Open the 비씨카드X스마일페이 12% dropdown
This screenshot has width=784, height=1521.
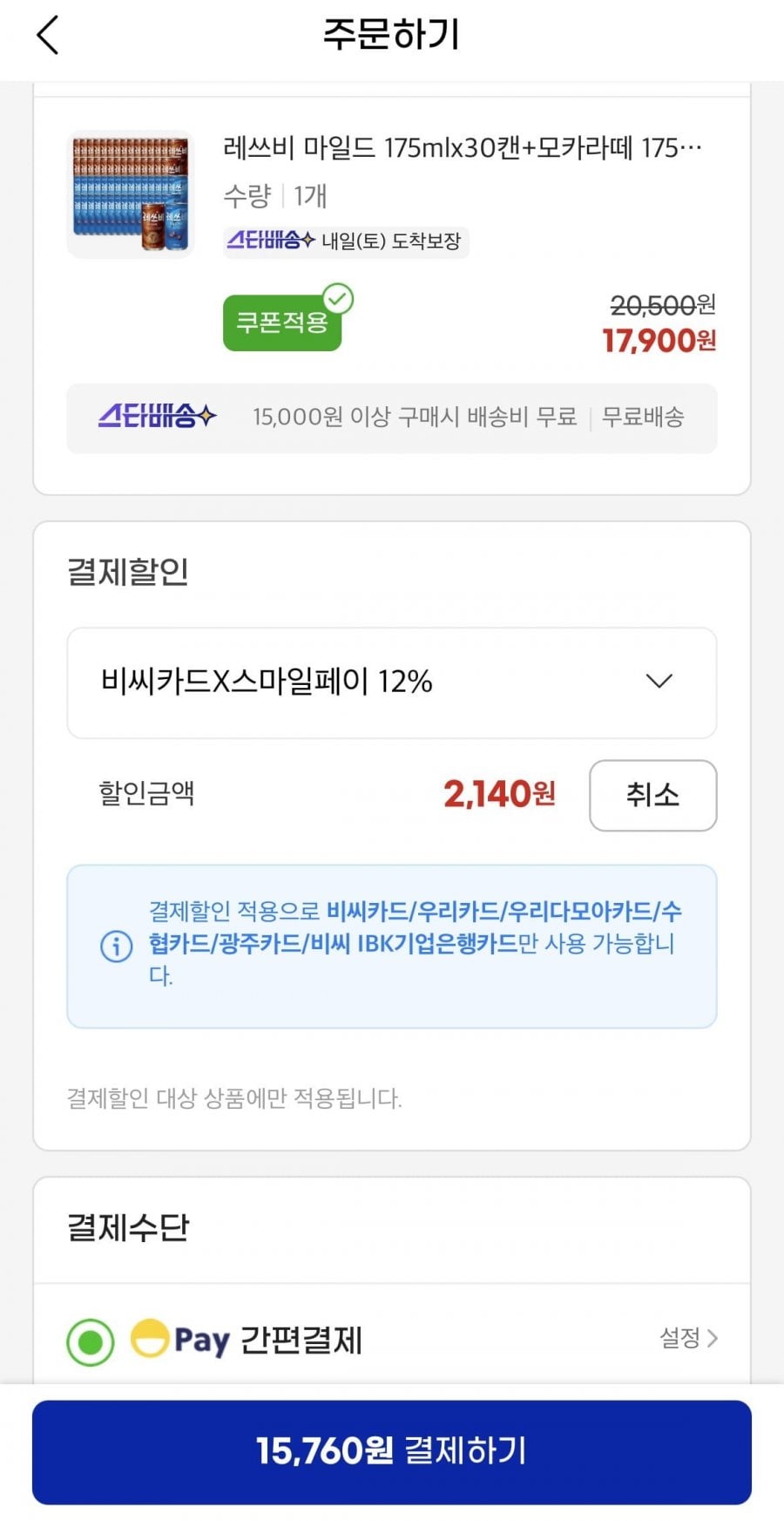click(x=392, y=682)
